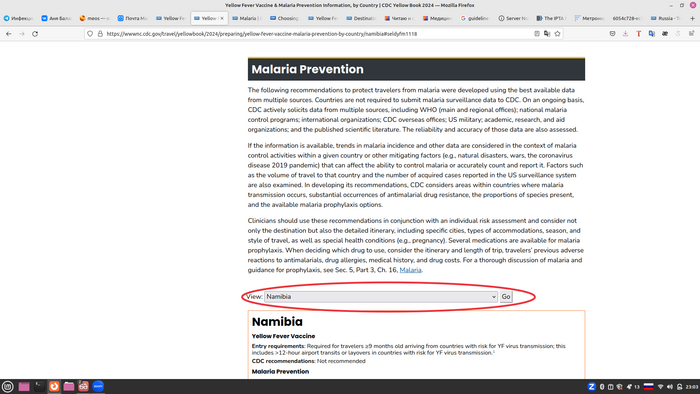Screen dimensions: 700x394
Task: Switch to the Choosing tab
Action: [284, 18]
